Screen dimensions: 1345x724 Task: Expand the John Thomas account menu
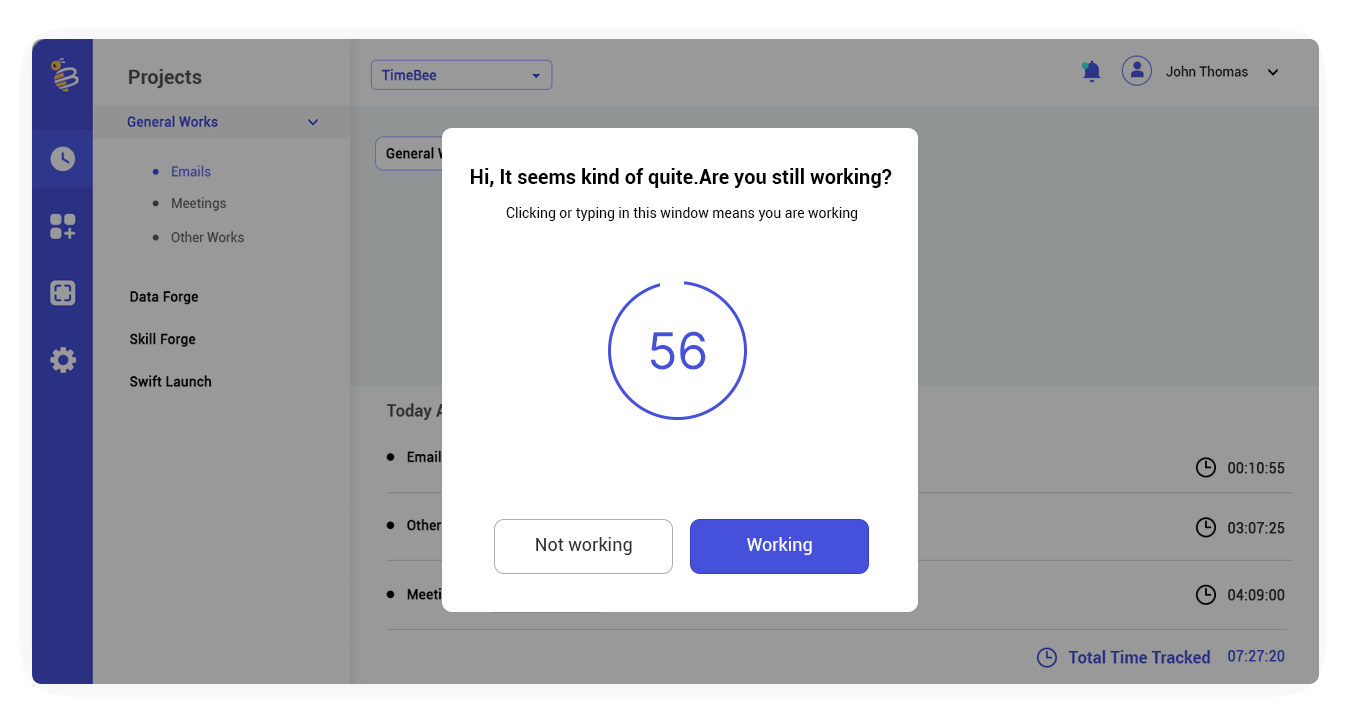(x=1272, y=71)
